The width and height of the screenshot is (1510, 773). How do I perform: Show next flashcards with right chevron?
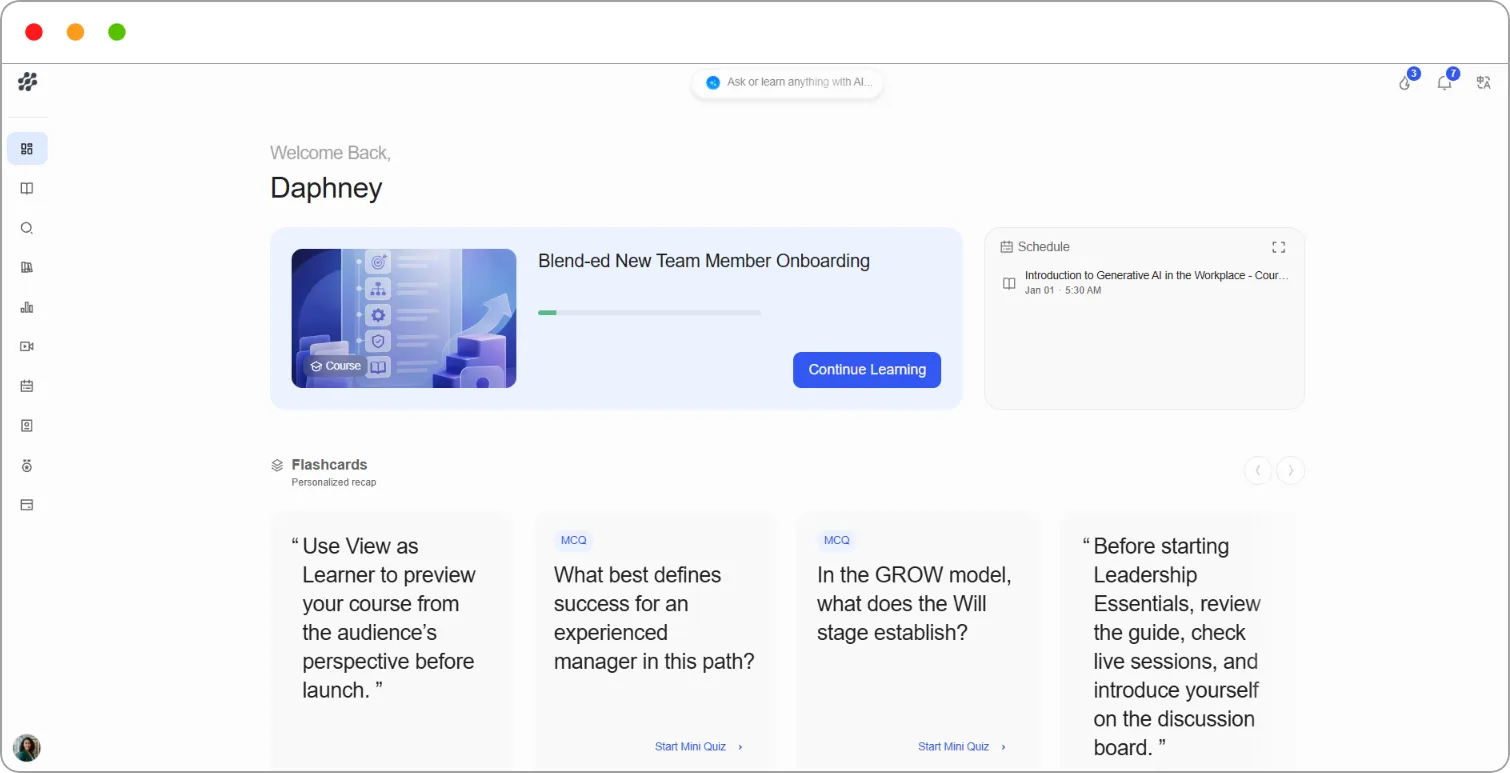click(x=1291, y=470)
